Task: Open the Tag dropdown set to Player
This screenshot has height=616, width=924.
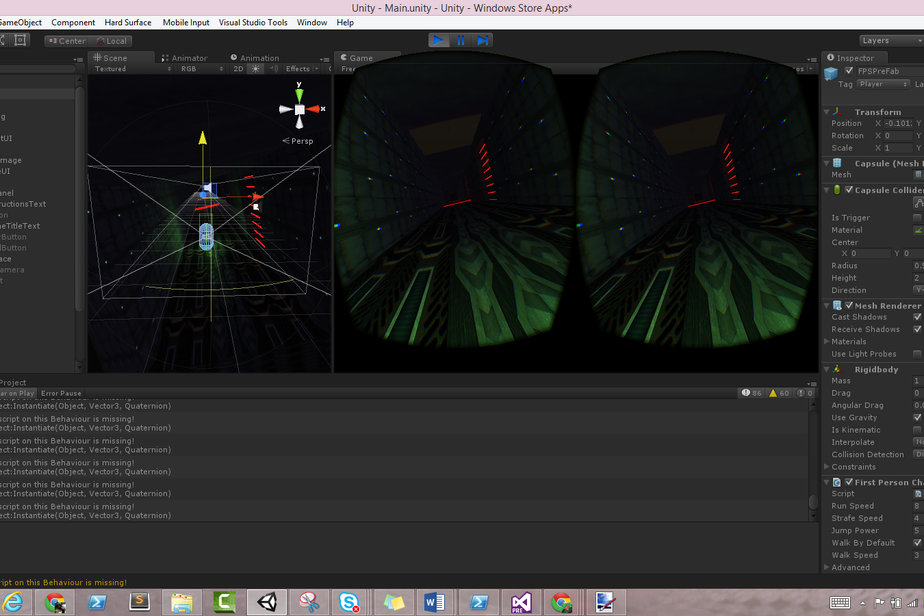Action: pos(882,84)
